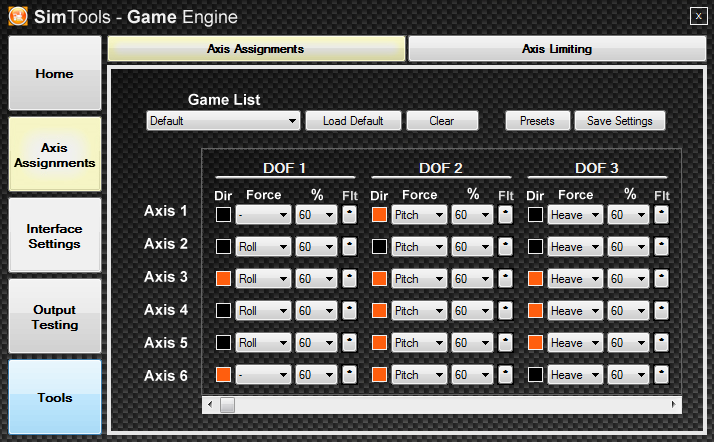Open Axis 2 DOF 1 Force dropdown
This screenshot has width=715, height=442.
[263, 246]
